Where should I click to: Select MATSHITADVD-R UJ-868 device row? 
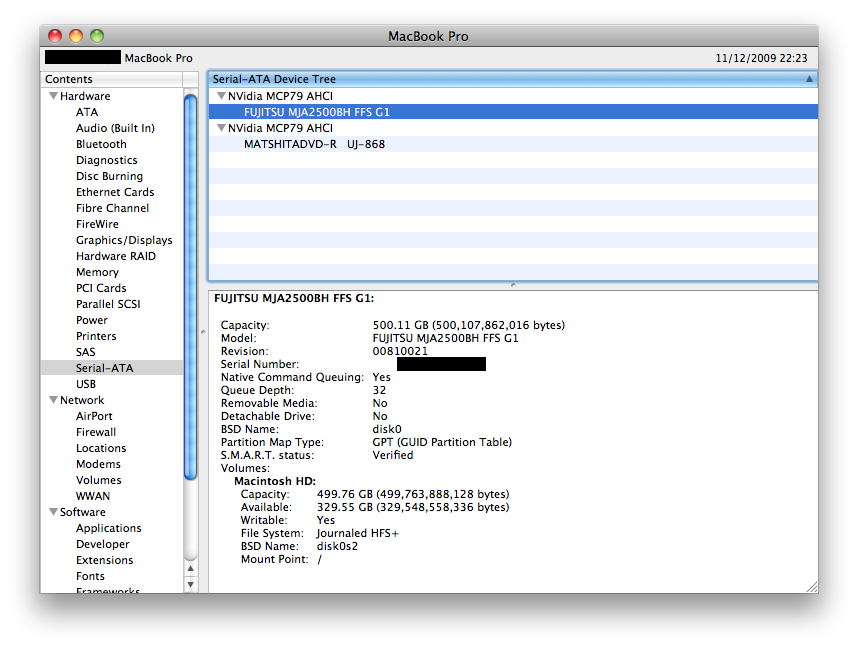click(513, 144)
